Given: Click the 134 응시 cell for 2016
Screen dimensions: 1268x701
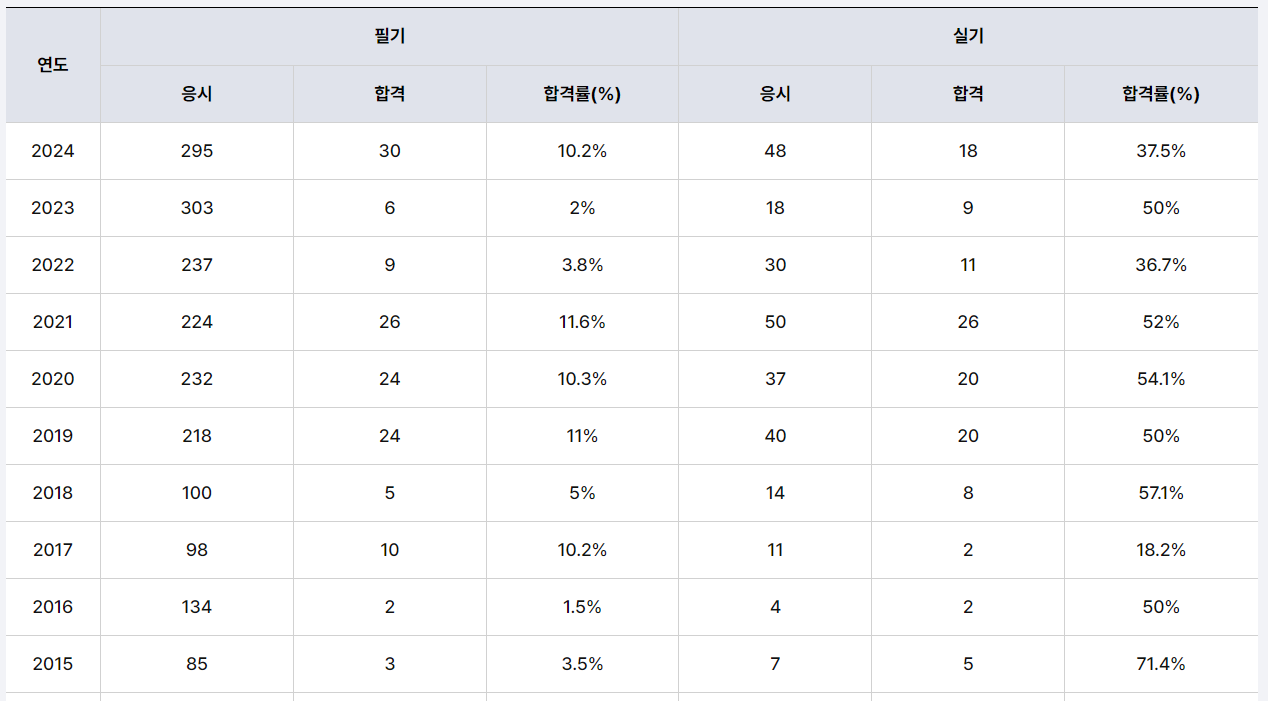Looking at the screenshot, I should [x=197, y=607].
